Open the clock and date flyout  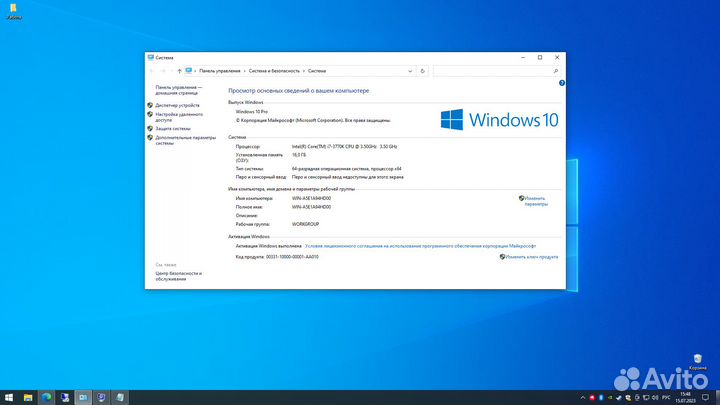tap(685, 398)
